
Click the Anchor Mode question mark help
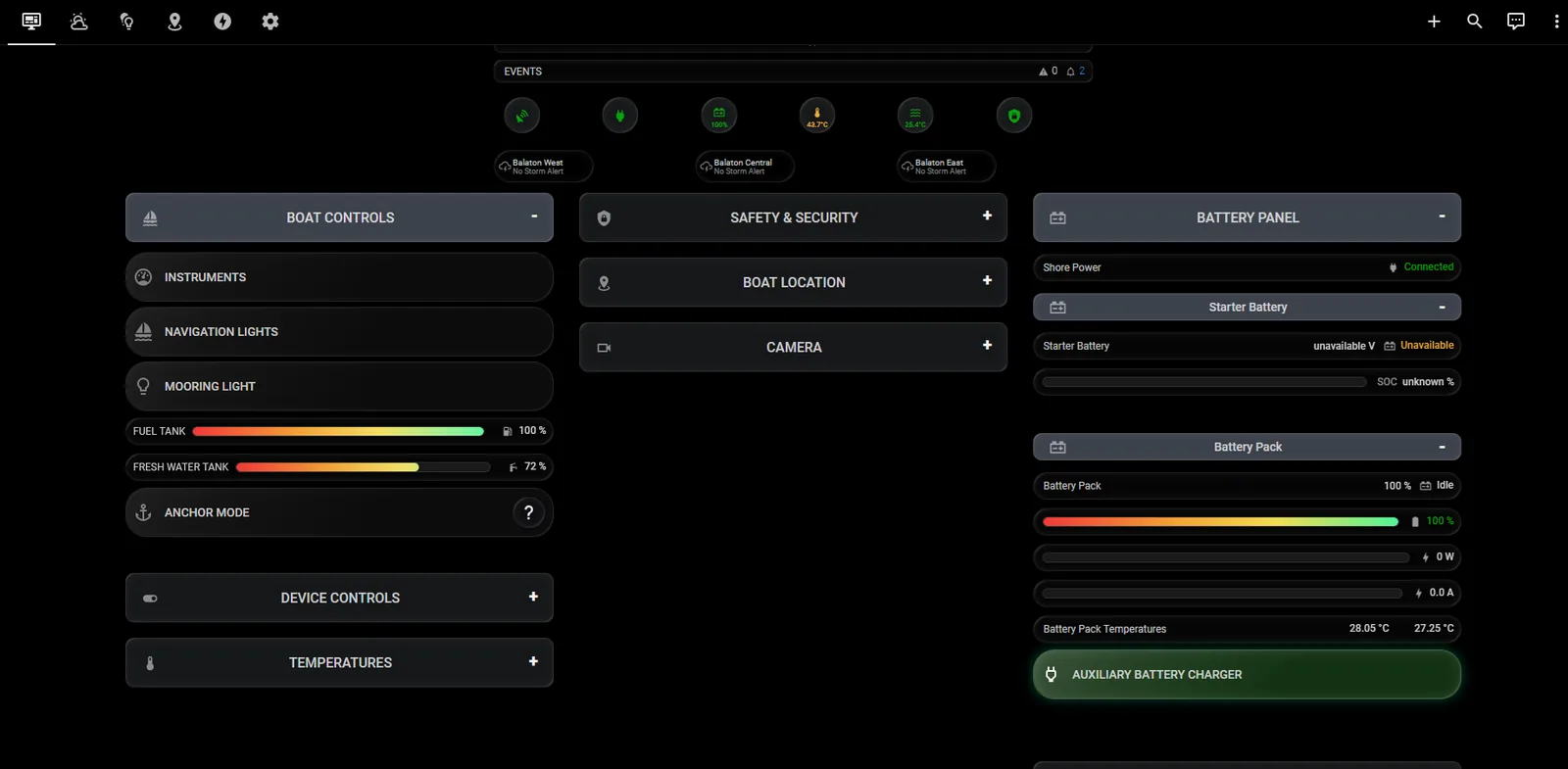[528, 512]
